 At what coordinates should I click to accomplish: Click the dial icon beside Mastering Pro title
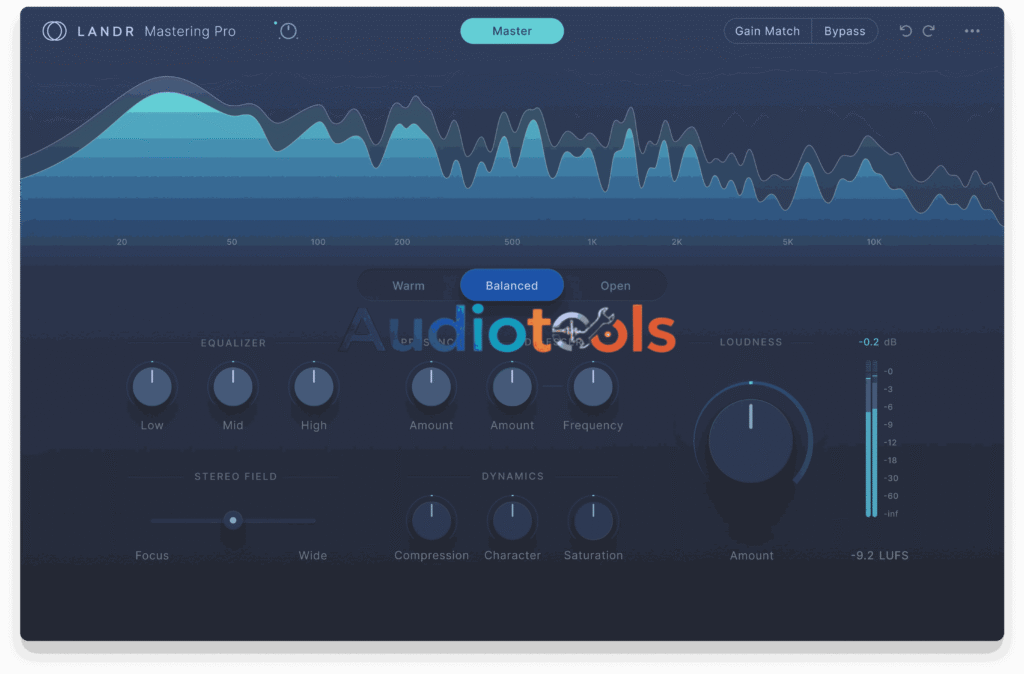click(288, 31)
